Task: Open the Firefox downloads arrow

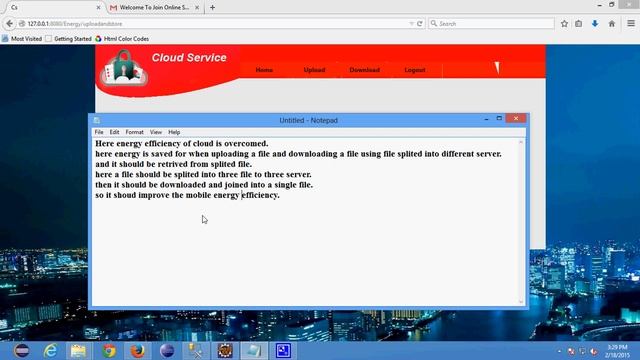Action: (x=595, y=24)
